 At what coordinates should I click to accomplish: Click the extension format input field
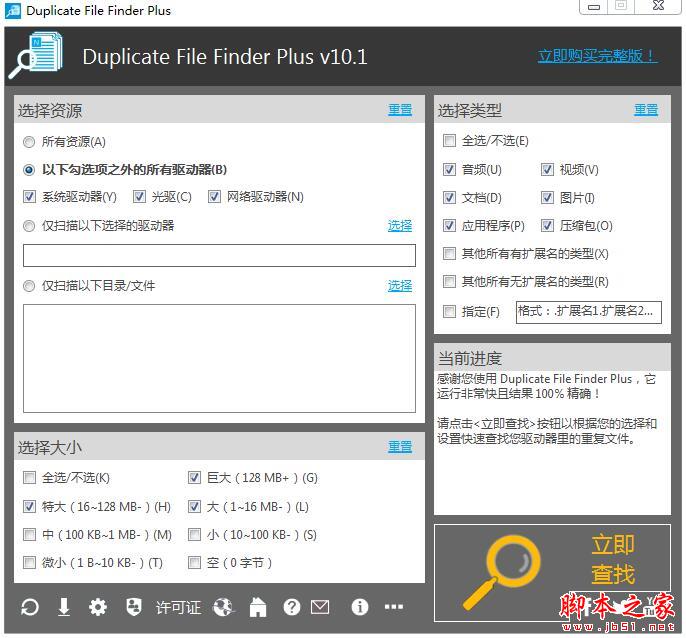[588, 312]
